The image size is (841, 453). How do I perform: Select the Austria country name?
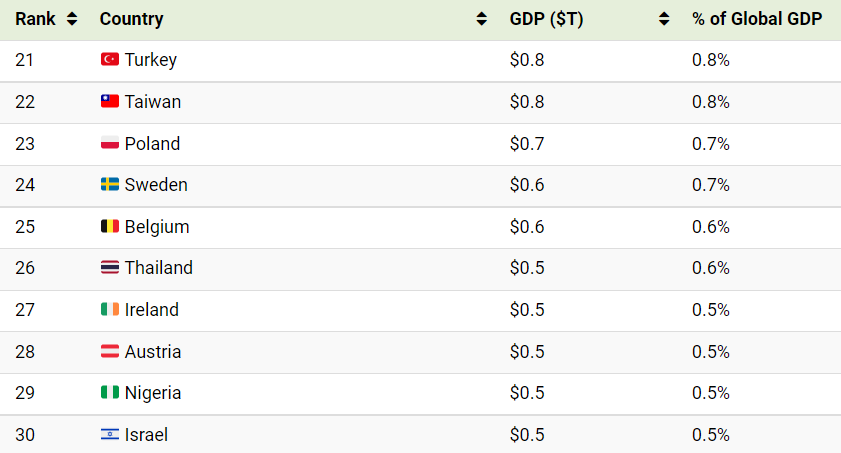(153, 352)
